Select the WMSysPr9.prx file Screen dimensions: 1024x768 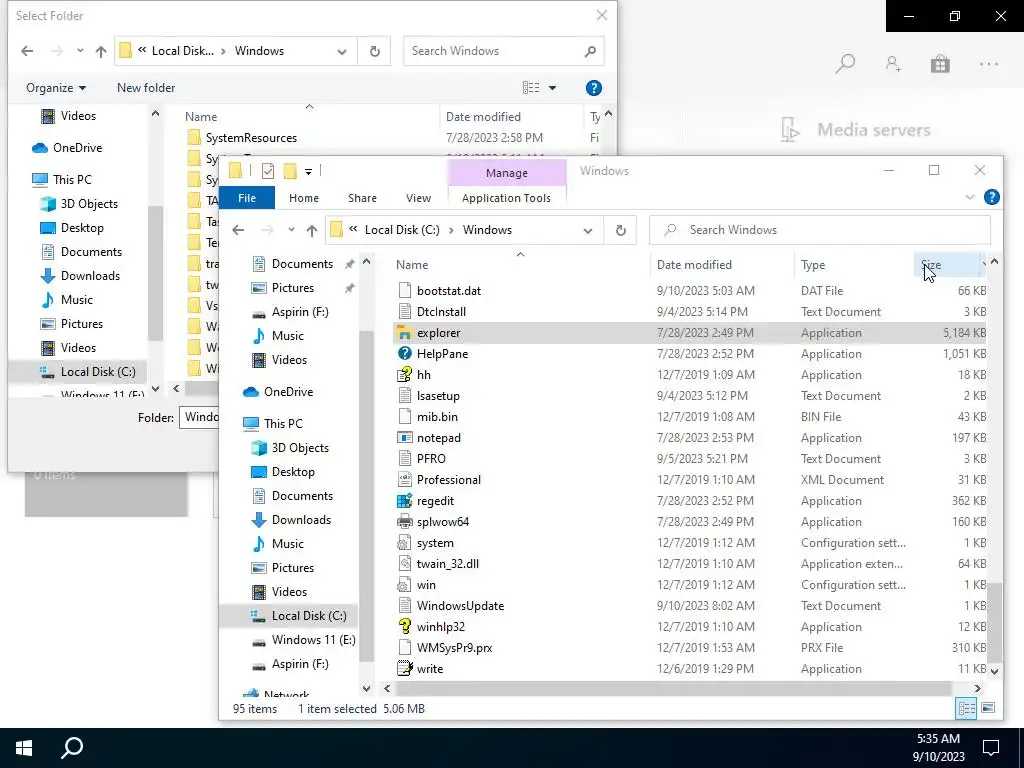(455, 648)
